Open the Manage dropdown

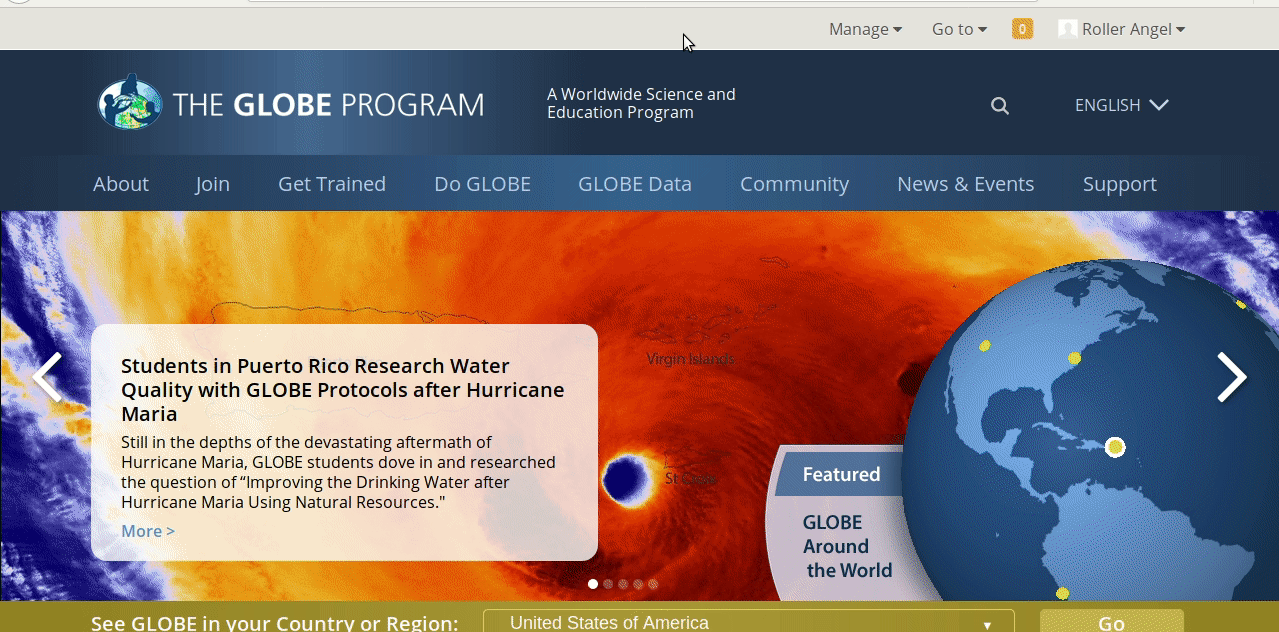[865, 29]
